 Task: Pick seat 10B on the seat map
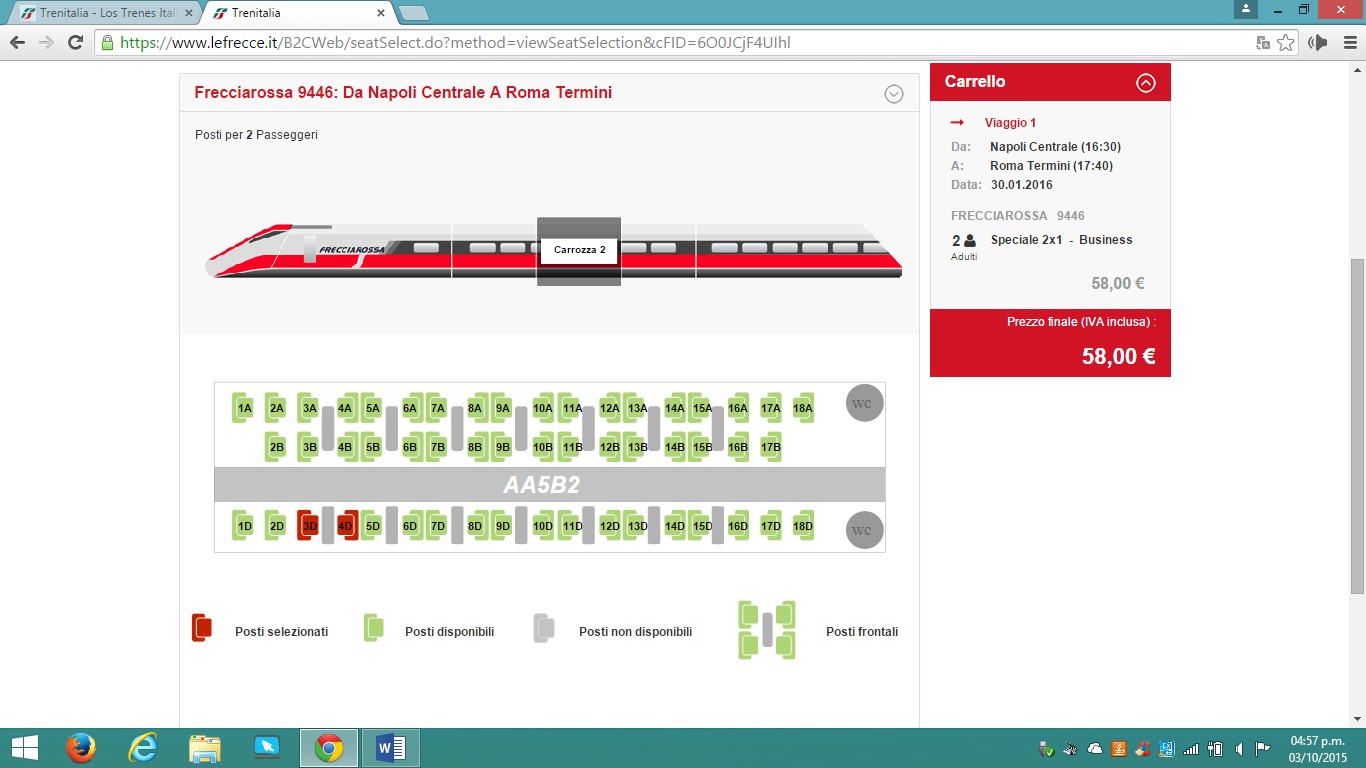click(x=542, y=447)
